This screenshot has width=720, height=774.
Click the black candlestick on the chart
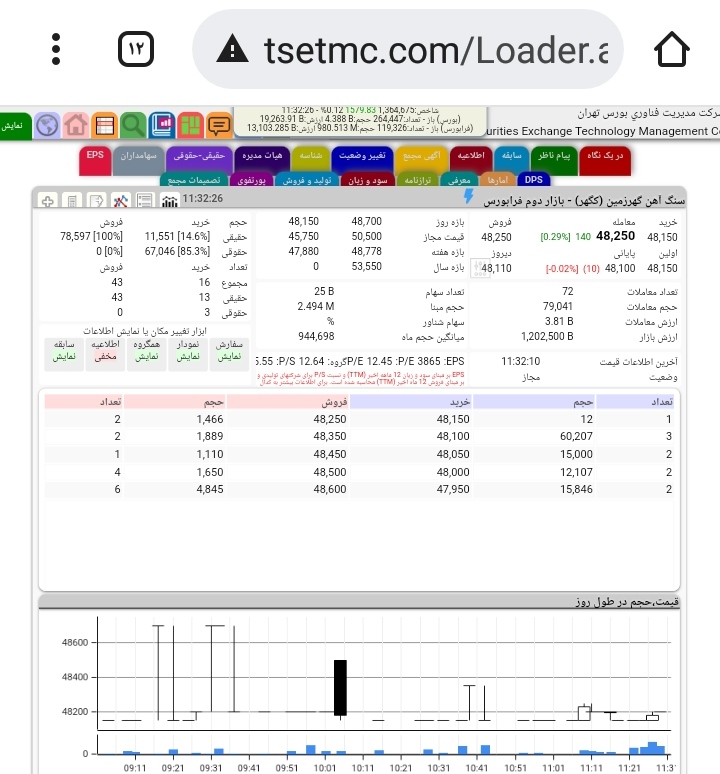tap(340, 688)
